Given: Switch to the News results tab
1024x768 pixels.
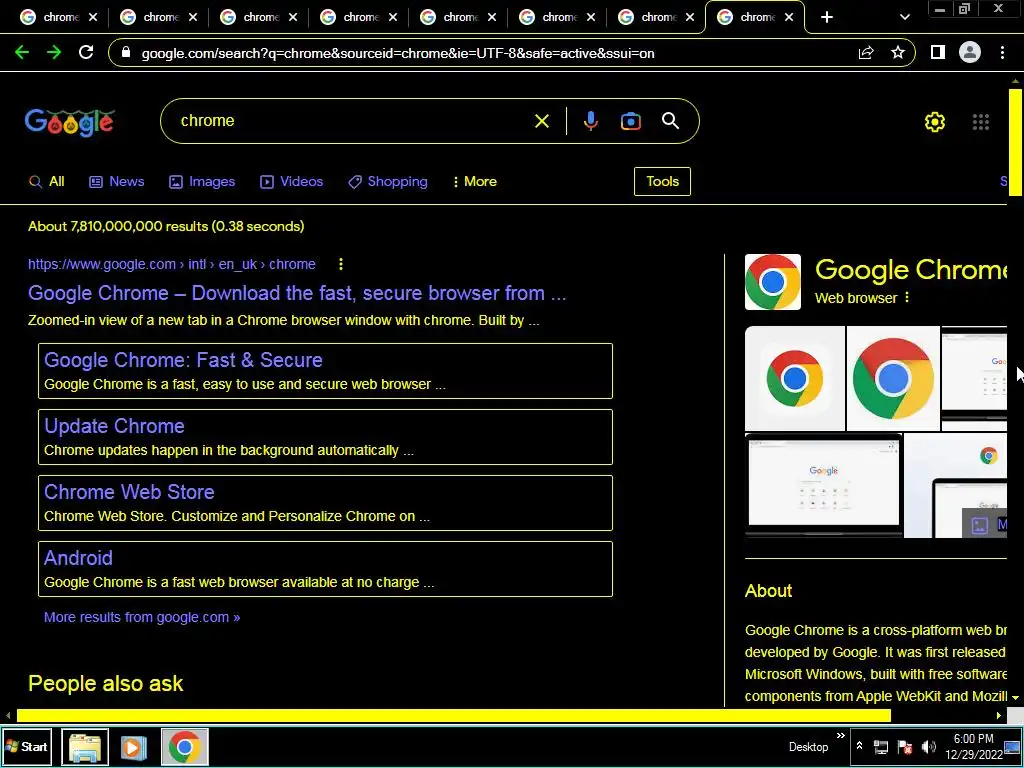Looking at the screenshot, I should pyautogui.click(x=117, y=182).
